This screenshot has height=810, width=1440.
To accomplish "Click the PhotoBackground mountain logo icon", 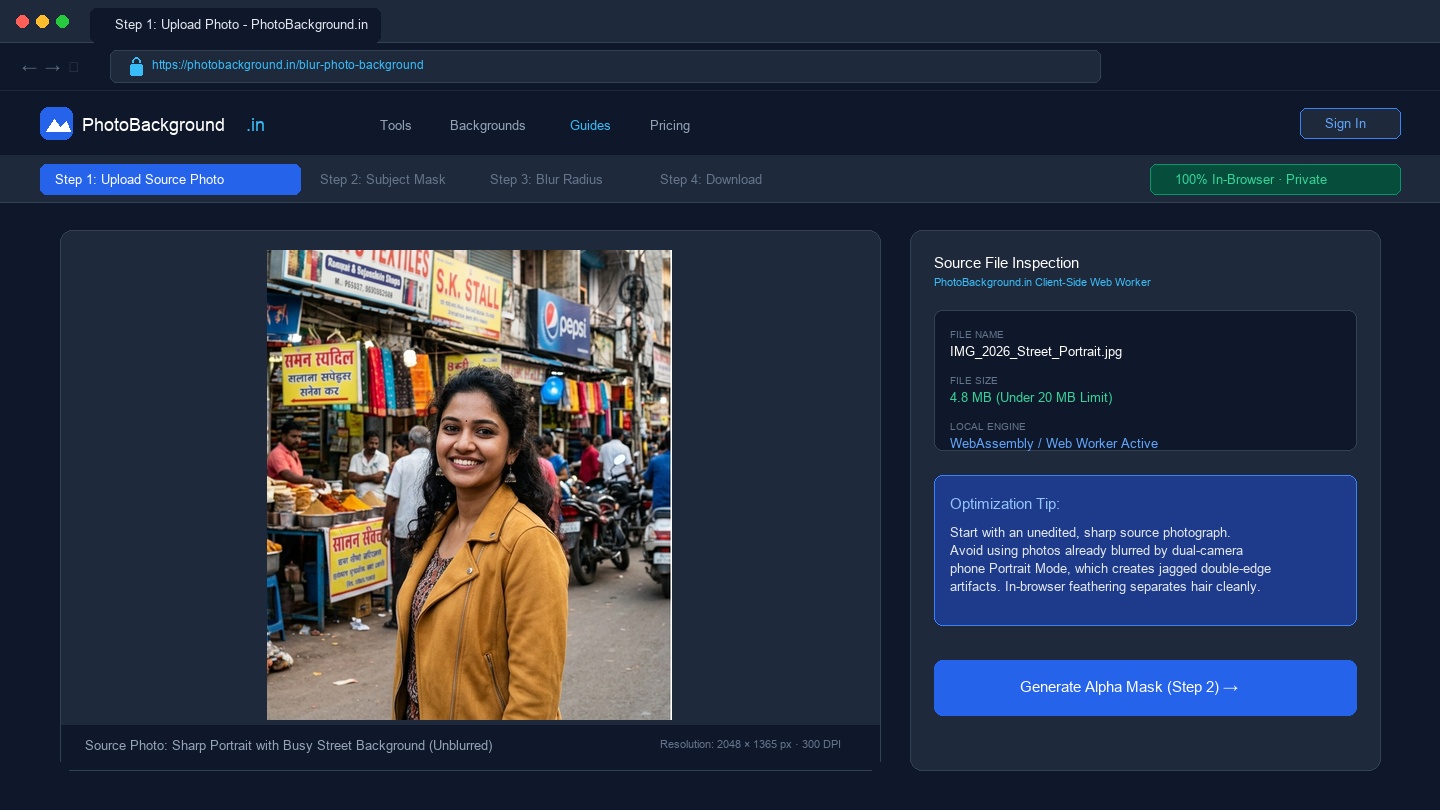I will pos(56,124).
